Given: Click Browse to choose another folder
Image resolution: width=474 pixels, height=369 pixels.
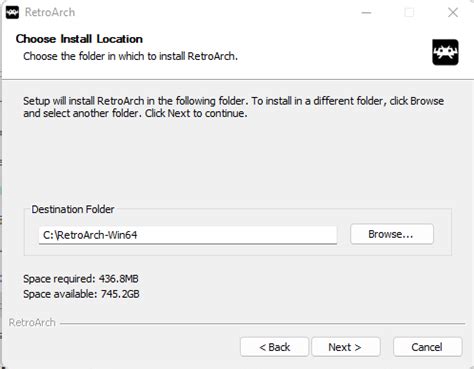Looking at the screenshot, I should tap(392, 234).
